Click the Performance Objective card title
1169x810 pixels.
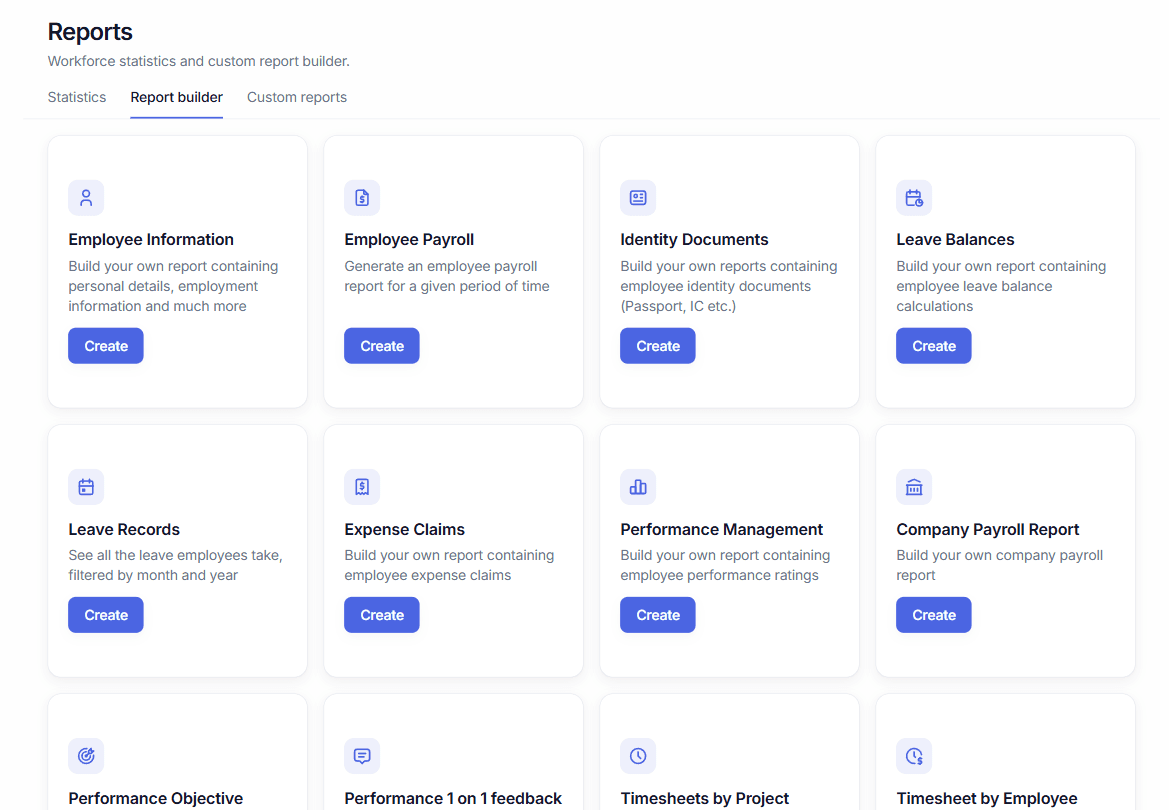click(x=156, y=799)
